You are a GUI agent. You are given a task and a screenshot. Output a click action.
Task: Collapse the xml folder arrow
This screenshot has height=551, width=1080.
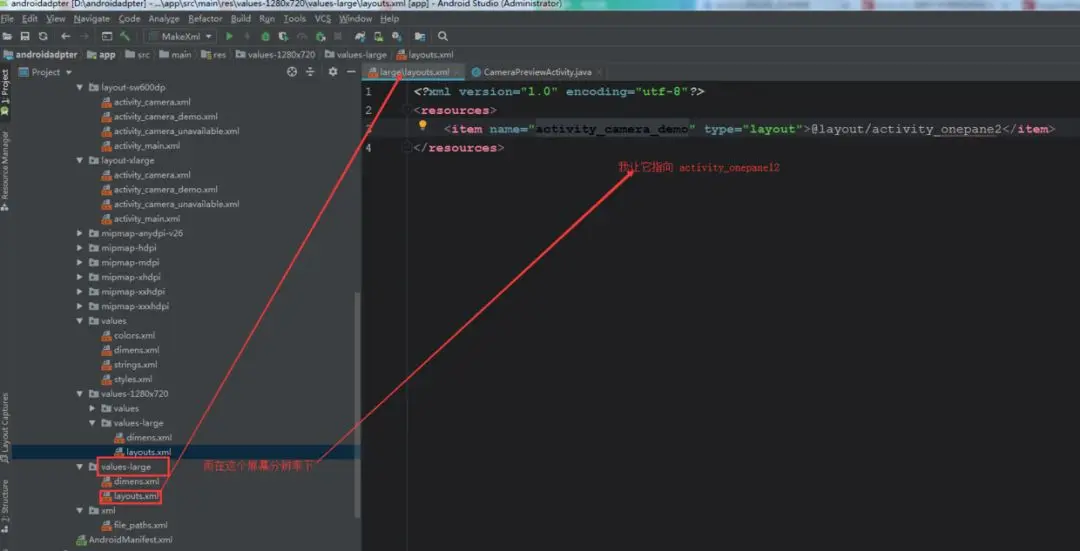79,511
